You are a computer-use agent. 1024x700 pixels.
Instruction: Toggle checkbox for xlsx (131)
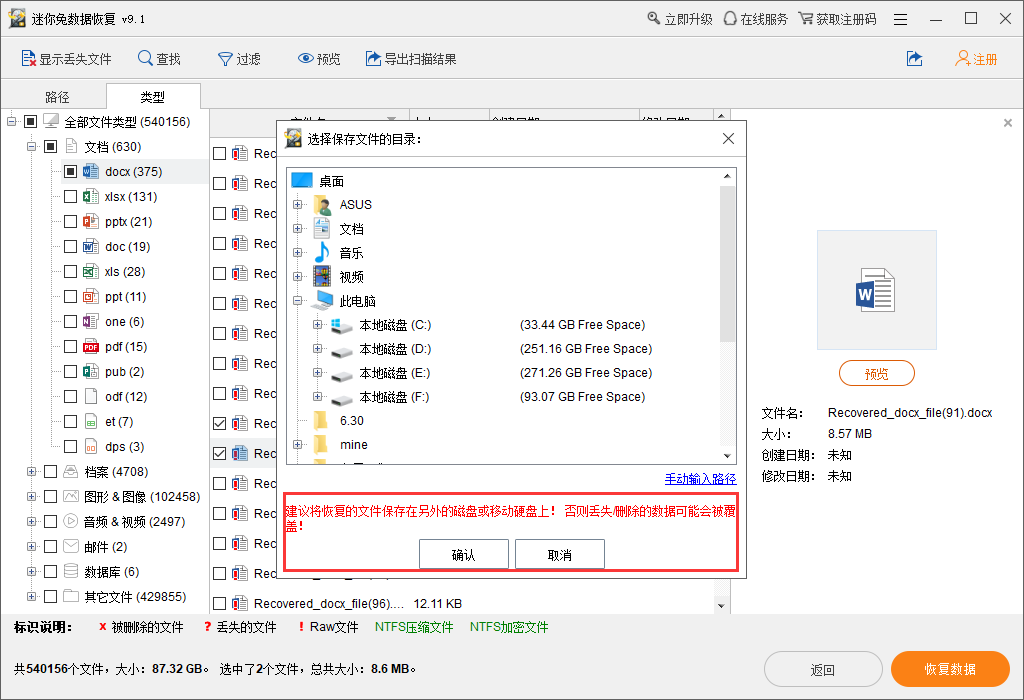tap(71, 197)
